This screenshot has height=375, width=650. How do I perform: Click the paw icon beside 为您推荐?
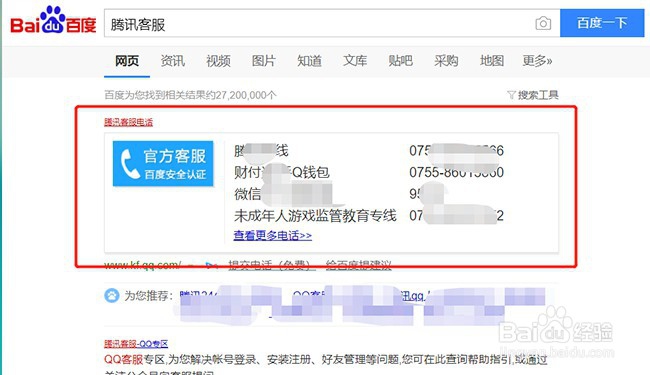click(112, 295)
